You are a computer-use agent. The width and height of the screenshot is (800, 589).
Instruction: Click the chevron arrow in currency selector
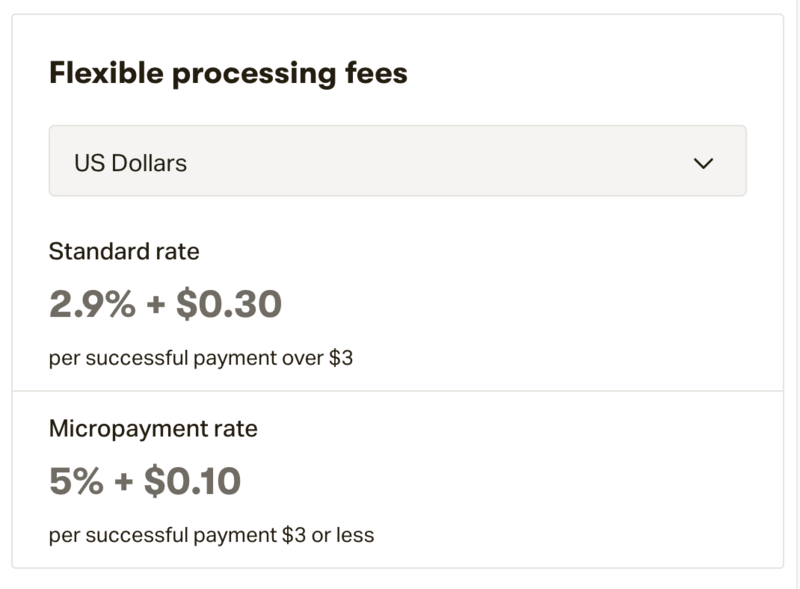point(704,163)
